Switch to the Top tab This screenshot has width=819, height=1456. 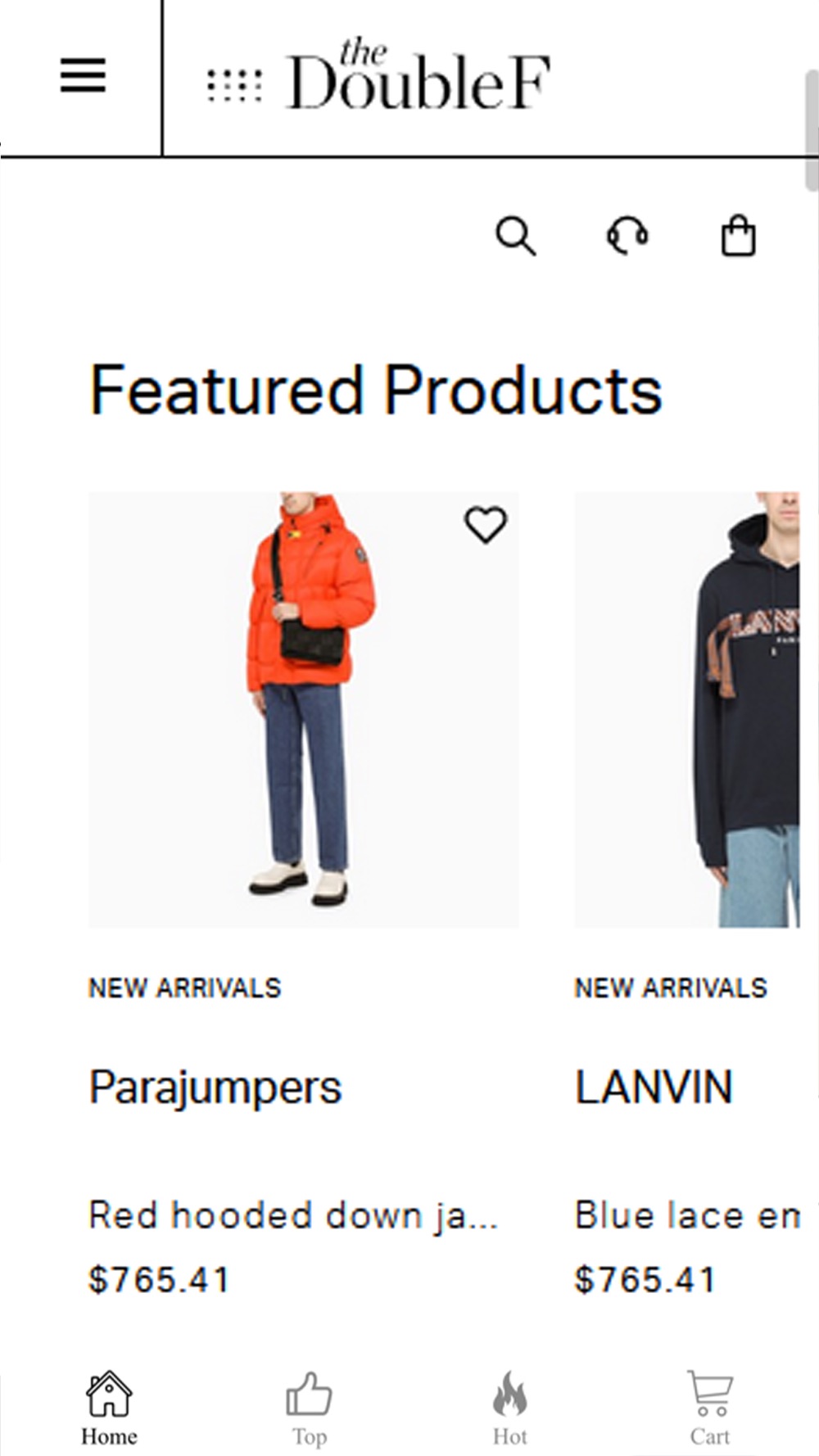pos(310,1409)
